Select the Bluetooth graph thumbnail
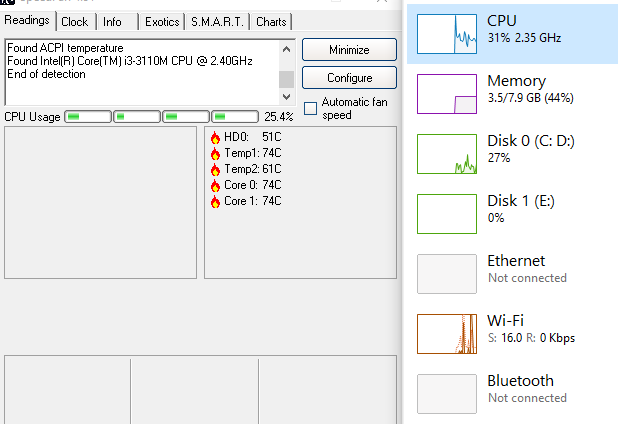The image size is (620, 424). (447, 394)
